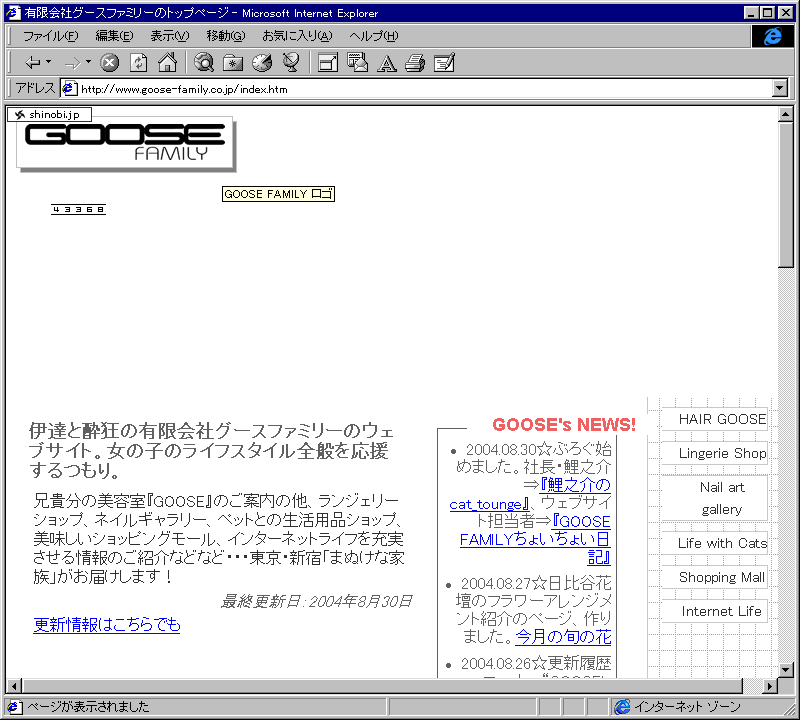Open the 鯉之介のcat tounge blog link
This screenshot has width=800, height=720.
531,494
